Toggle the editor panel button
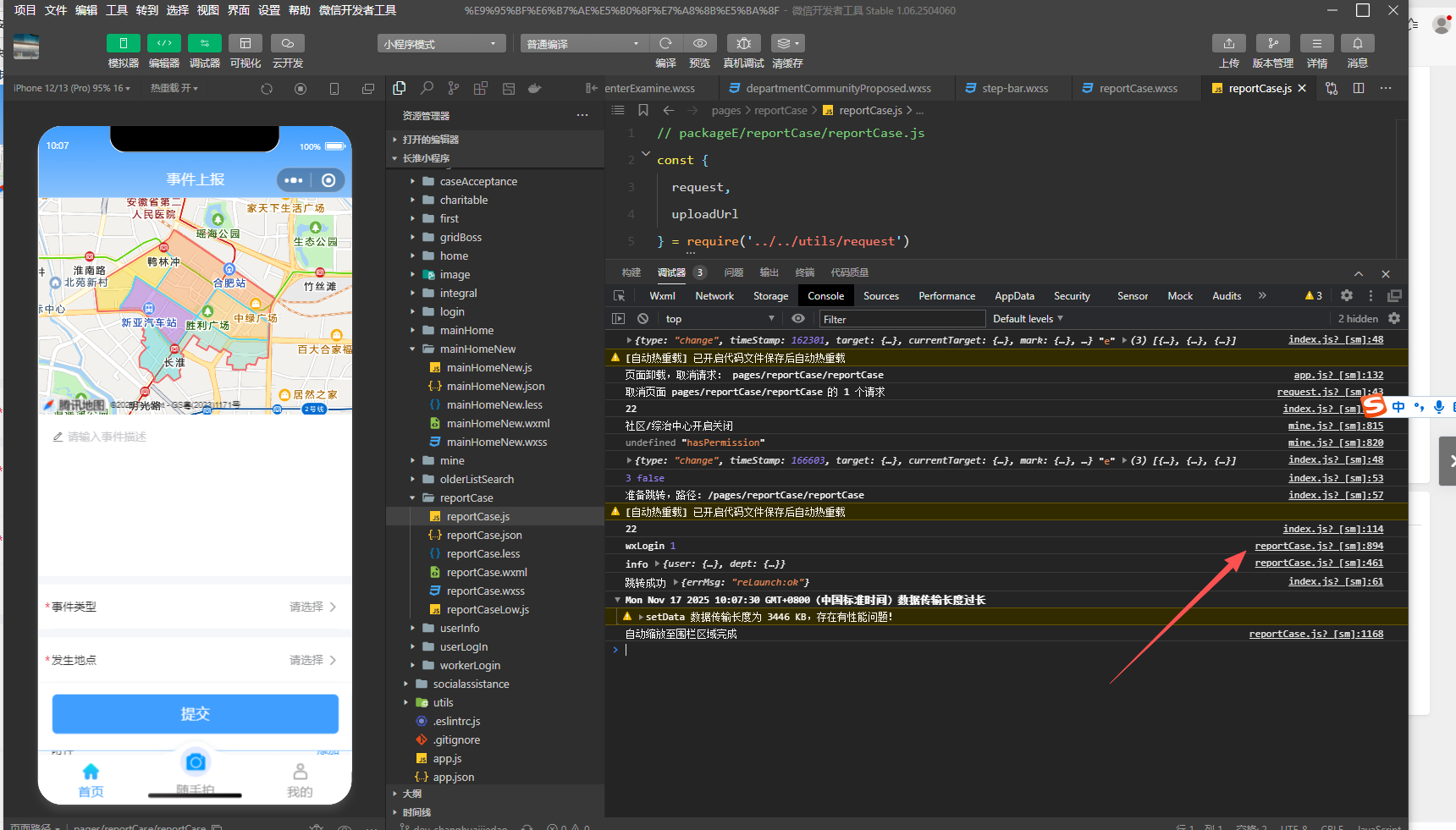The image size is (1456, 830). point(163,43)
